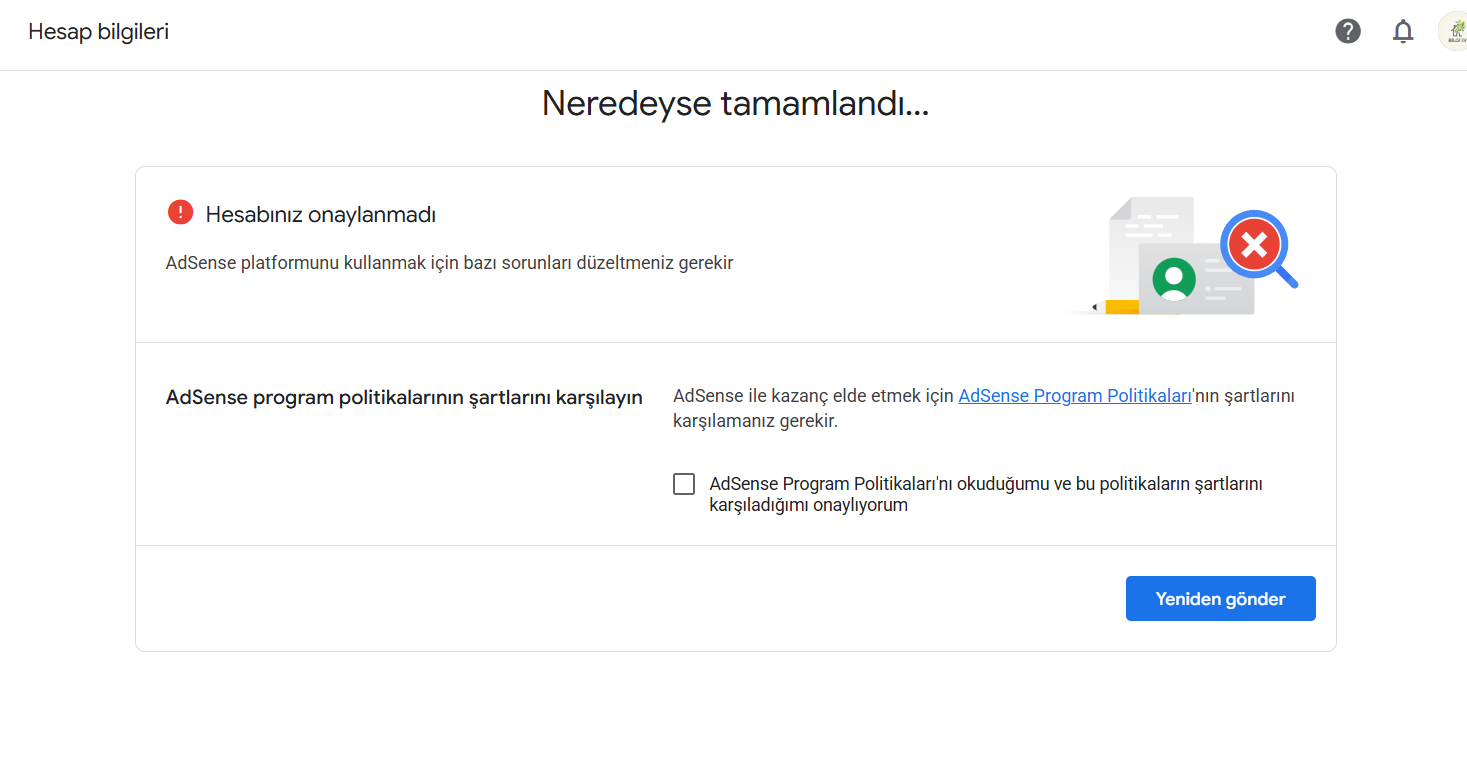Screen dimensions: 1467x776
Task: Open the AdSense Program Politikaları link
Action: 1075,396
